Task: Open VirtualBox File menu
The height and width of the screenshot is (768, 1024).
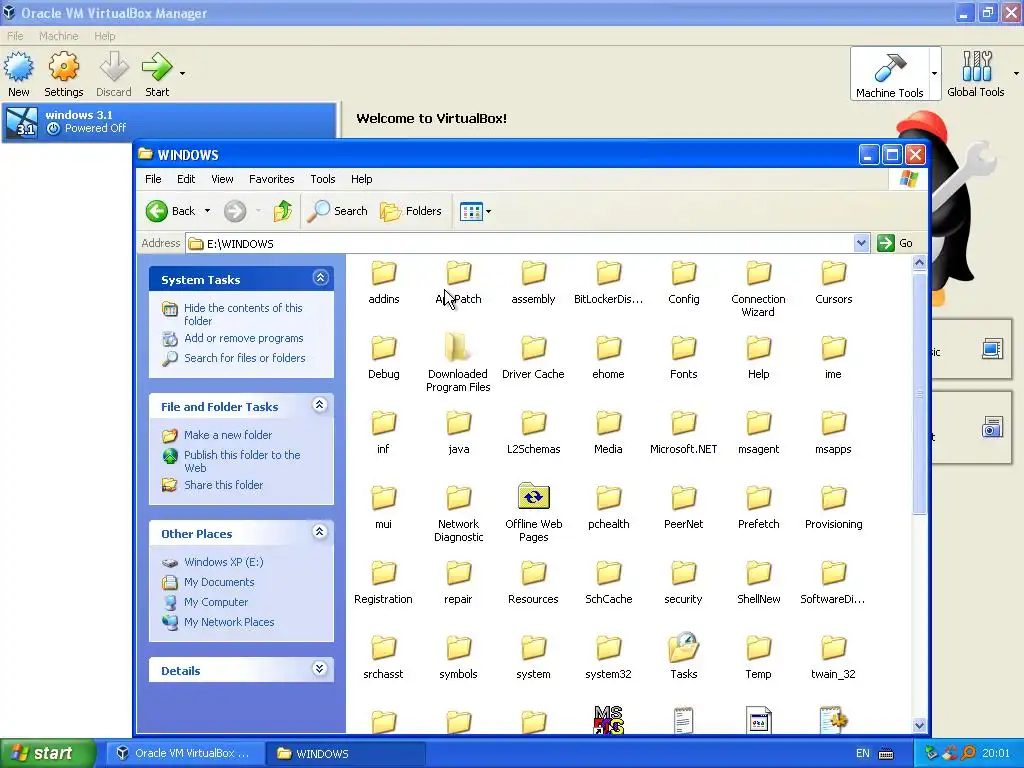Action: click(x=15, y=36)
